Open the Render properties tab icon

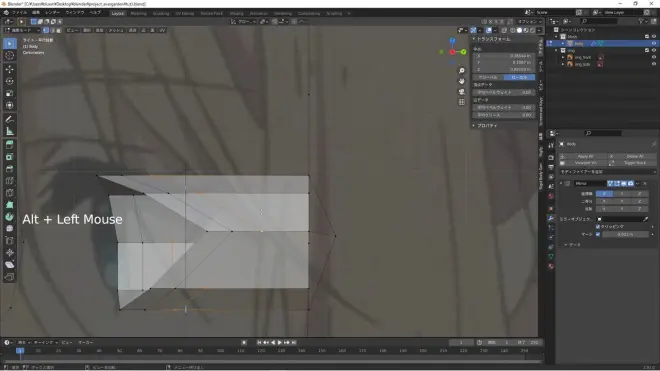coord(551,157)
